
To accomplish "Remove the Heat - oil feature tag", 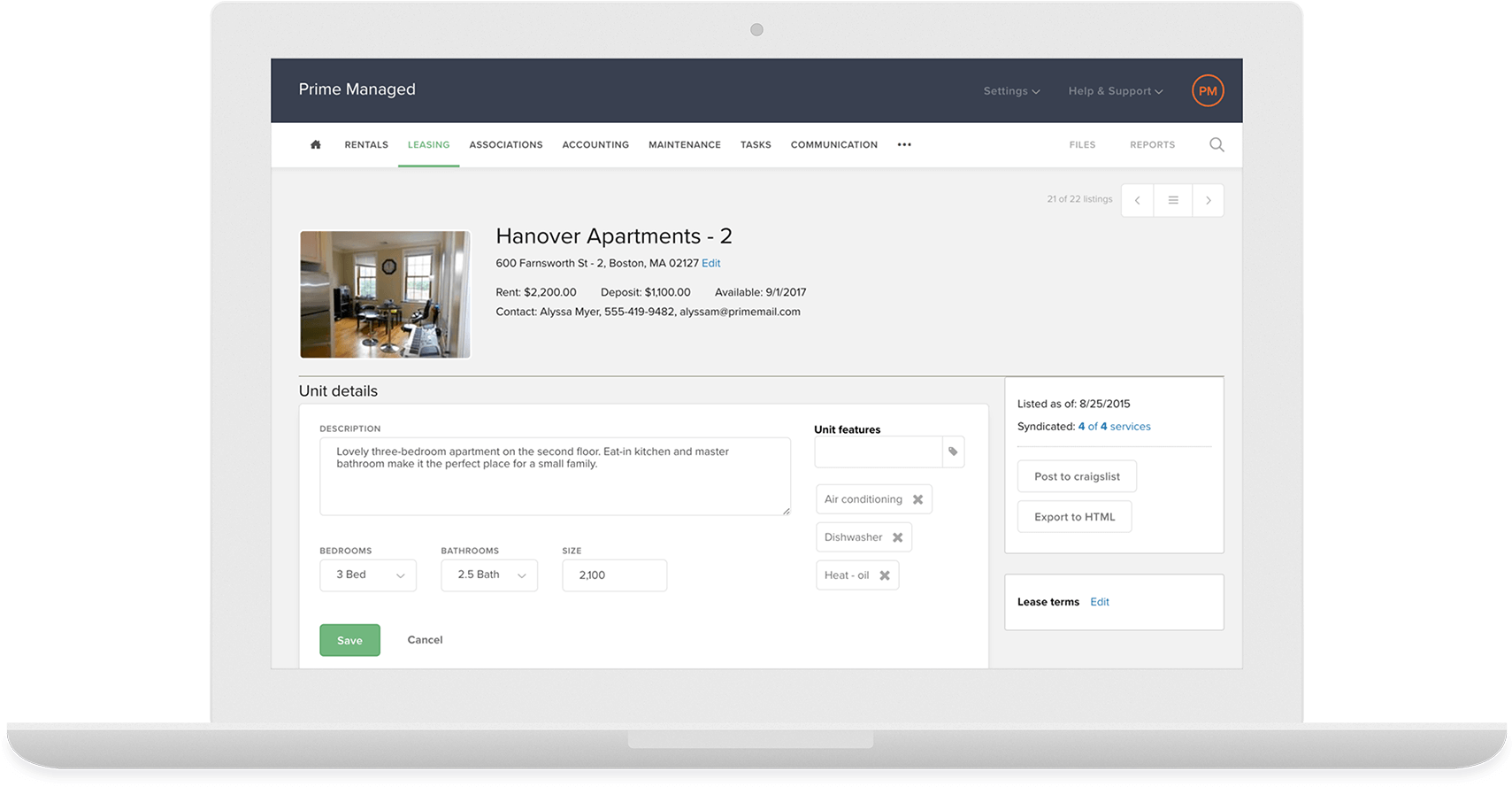I will (884, 575).
